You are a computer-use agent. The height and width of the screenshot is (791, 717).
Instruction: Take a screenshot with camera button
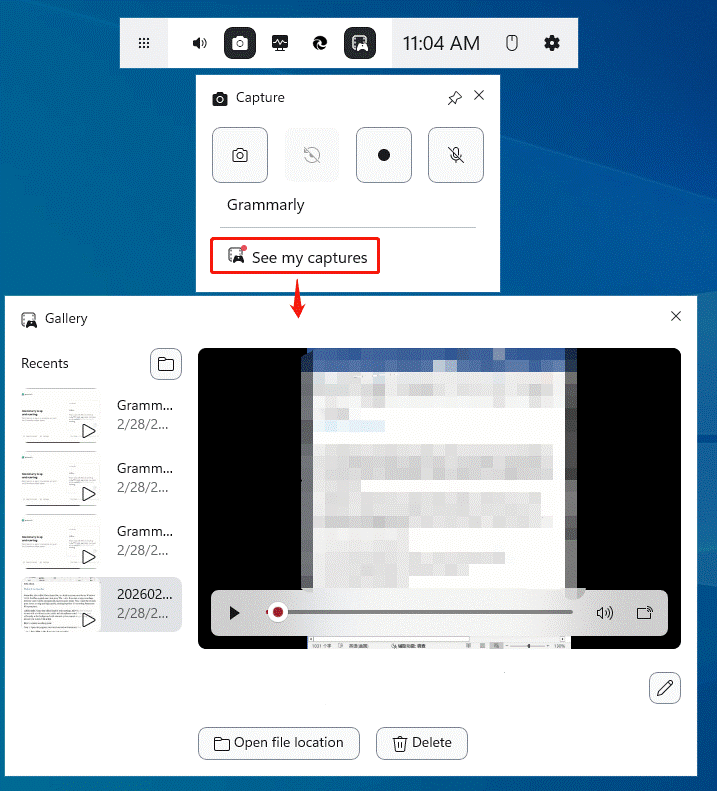point(240,155)
